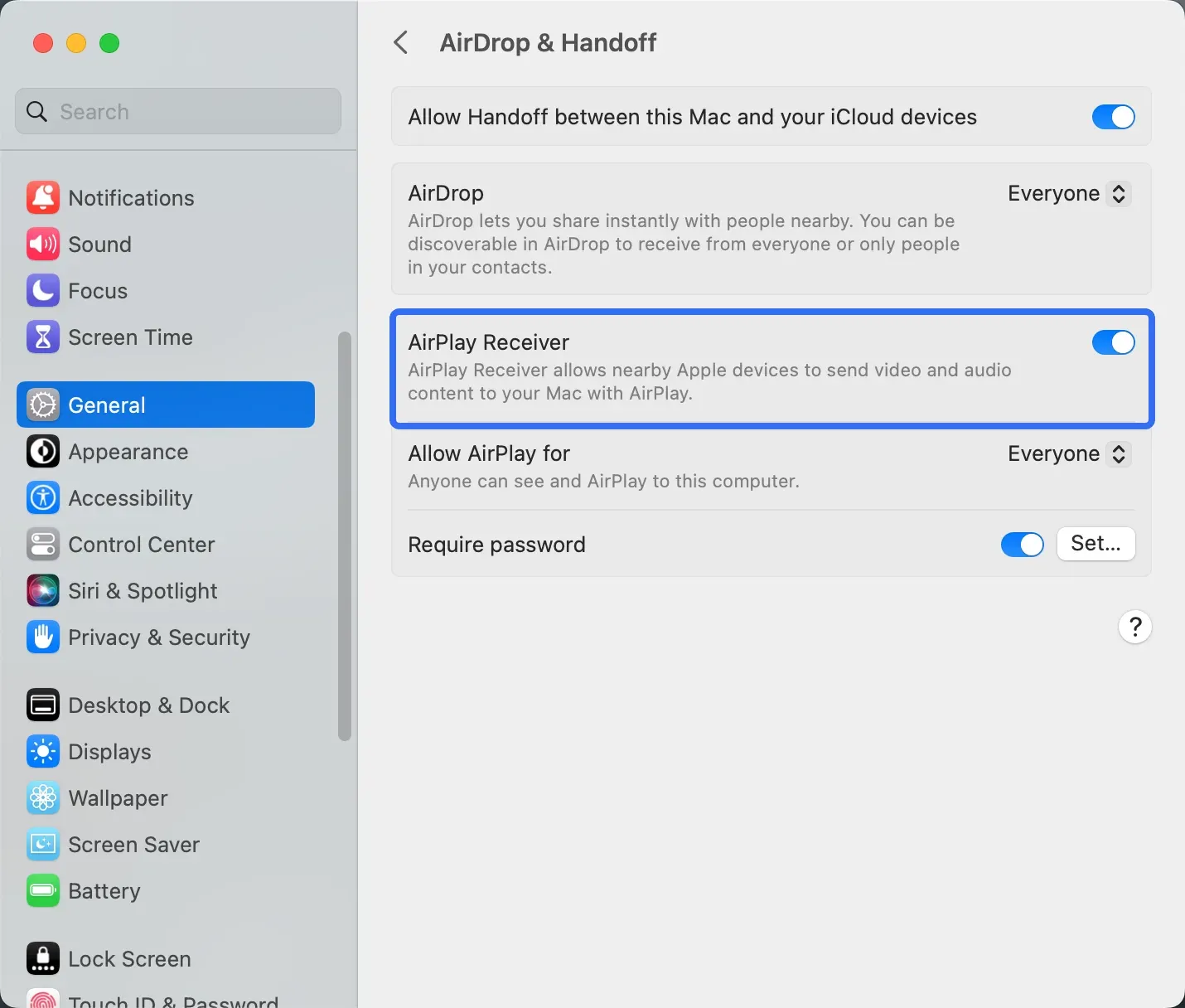This screenshot has width=1185, height=1008.
Task: Click the Lock Screen padlock icon
Action: tap(43, 958)
